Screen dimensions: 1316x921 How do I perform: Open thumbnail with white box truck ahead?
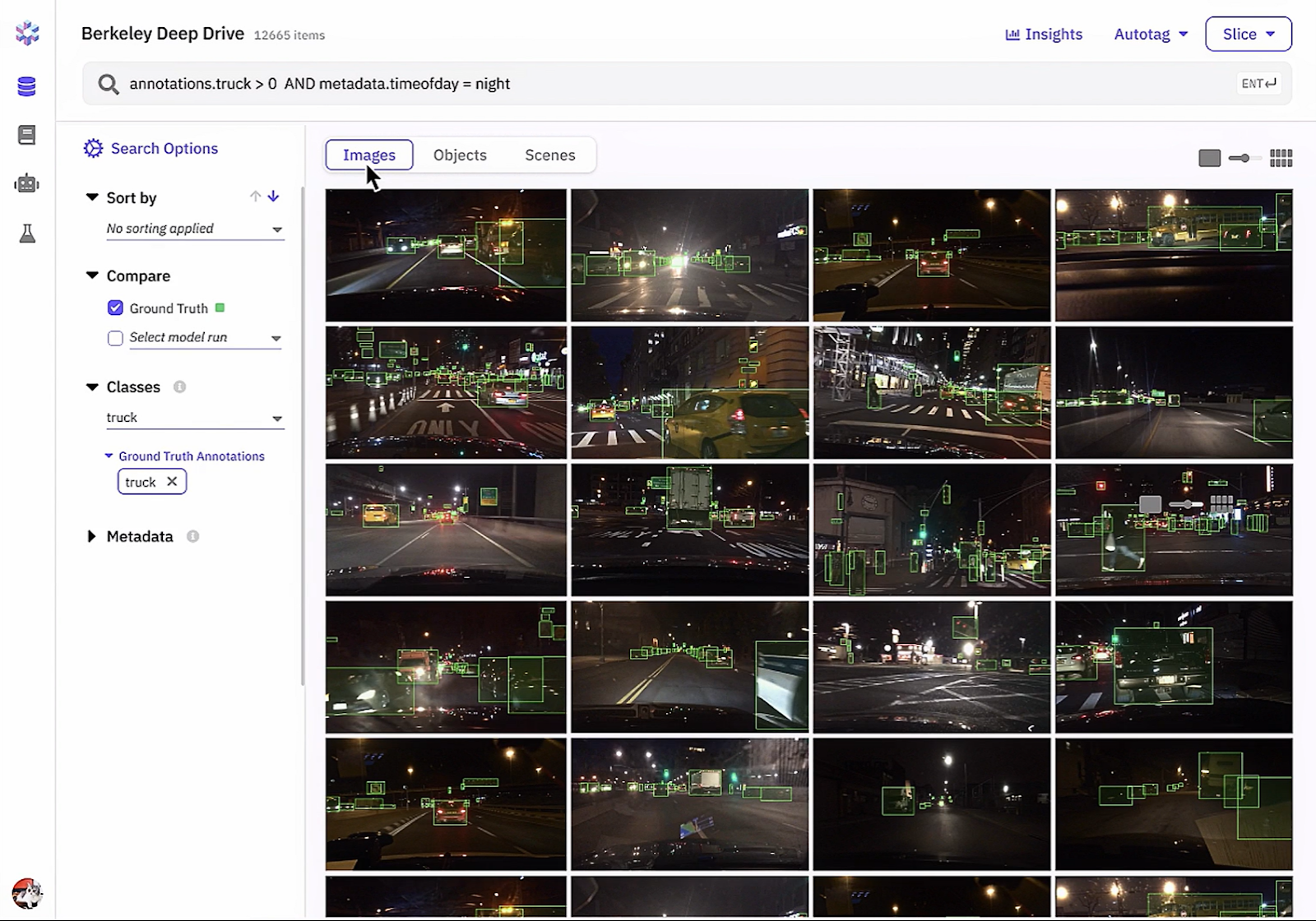tap(690, 530)
